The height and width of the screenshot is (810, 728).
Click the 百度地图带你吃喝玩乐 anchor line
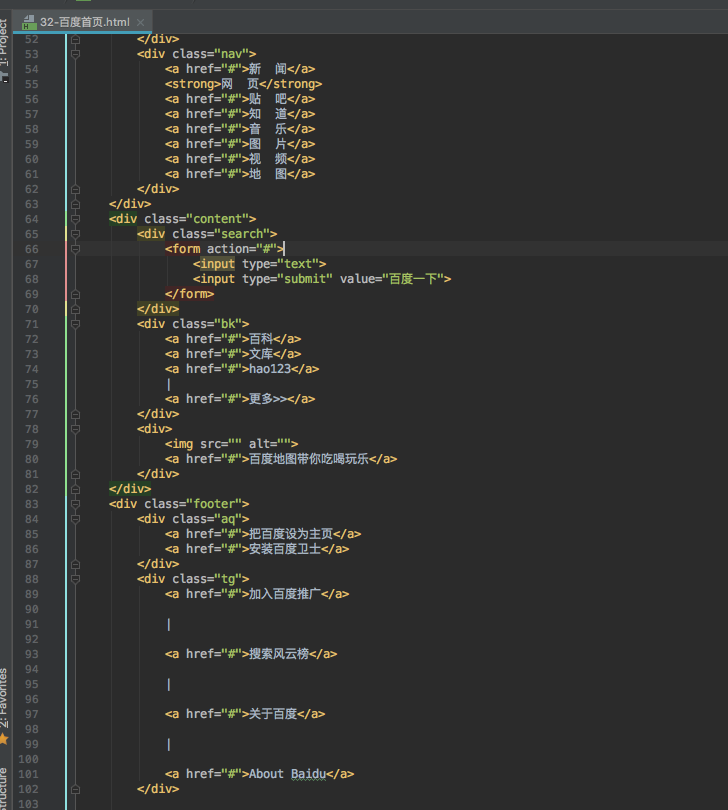pyautogui.click(x=281, y=459)
